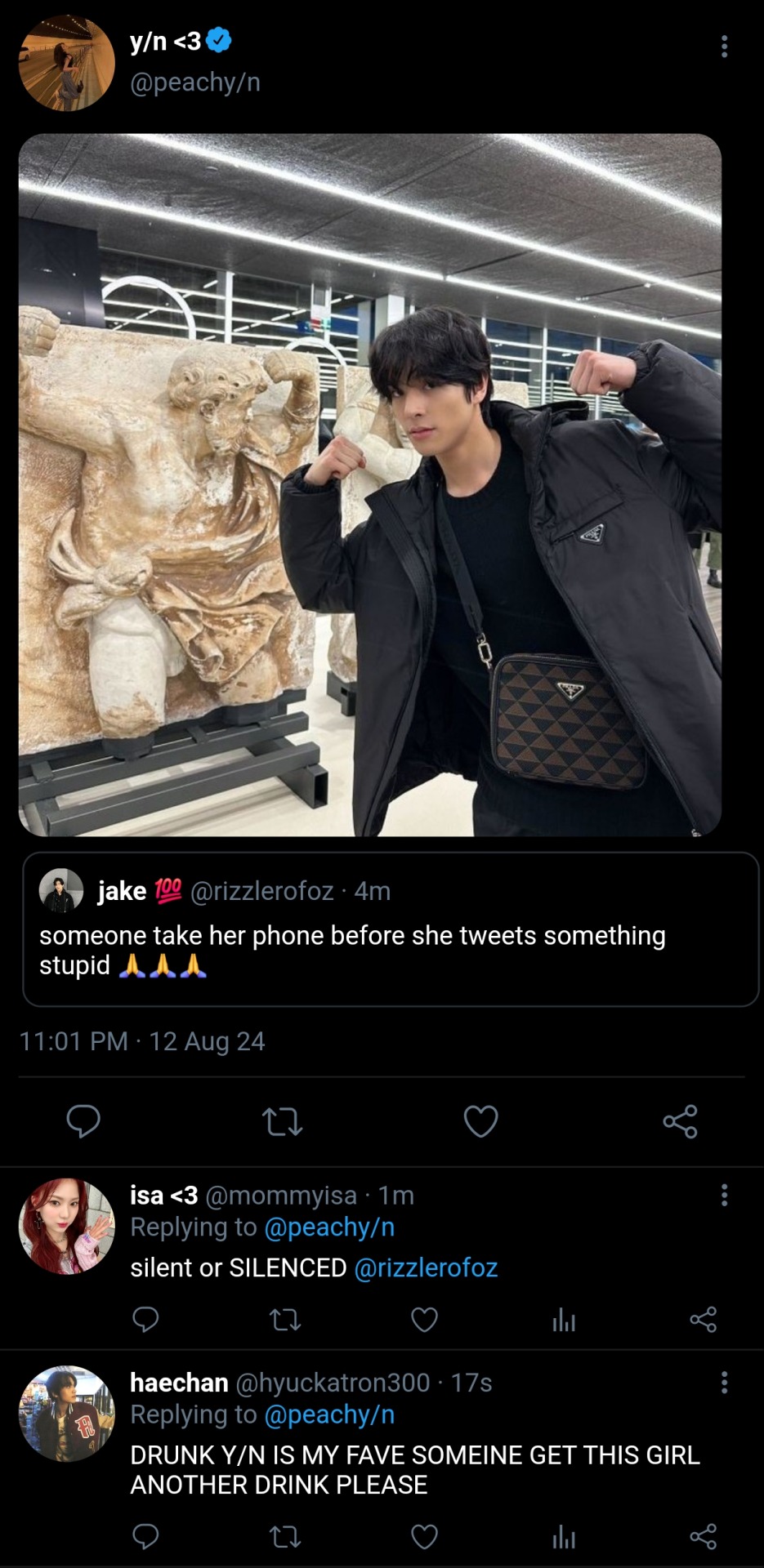The image size is (764, 1568).
Task: Reply to haechan's comment
Action: coord(145,1537)
